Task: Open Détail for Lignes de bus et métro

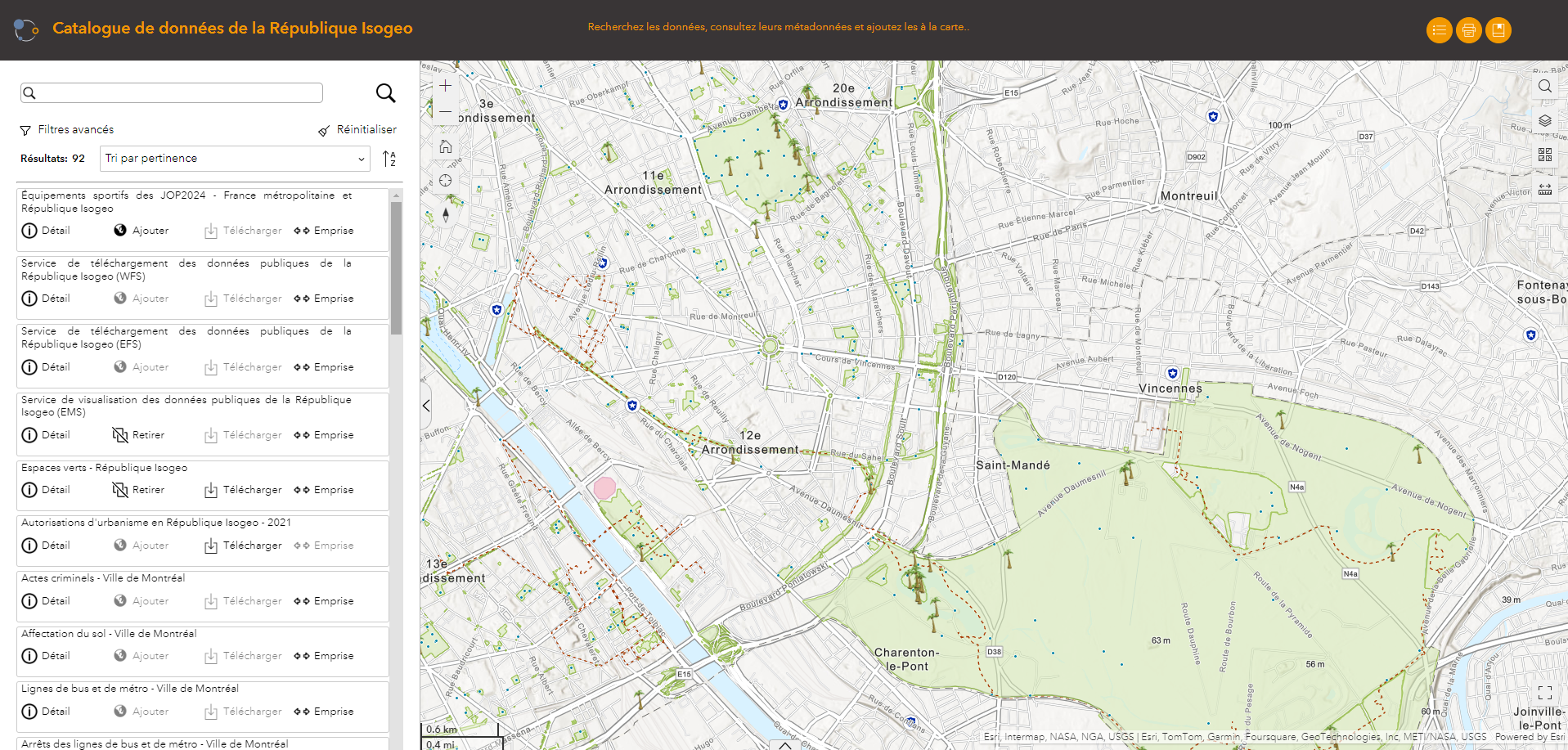Action: [x=46, y=712]
